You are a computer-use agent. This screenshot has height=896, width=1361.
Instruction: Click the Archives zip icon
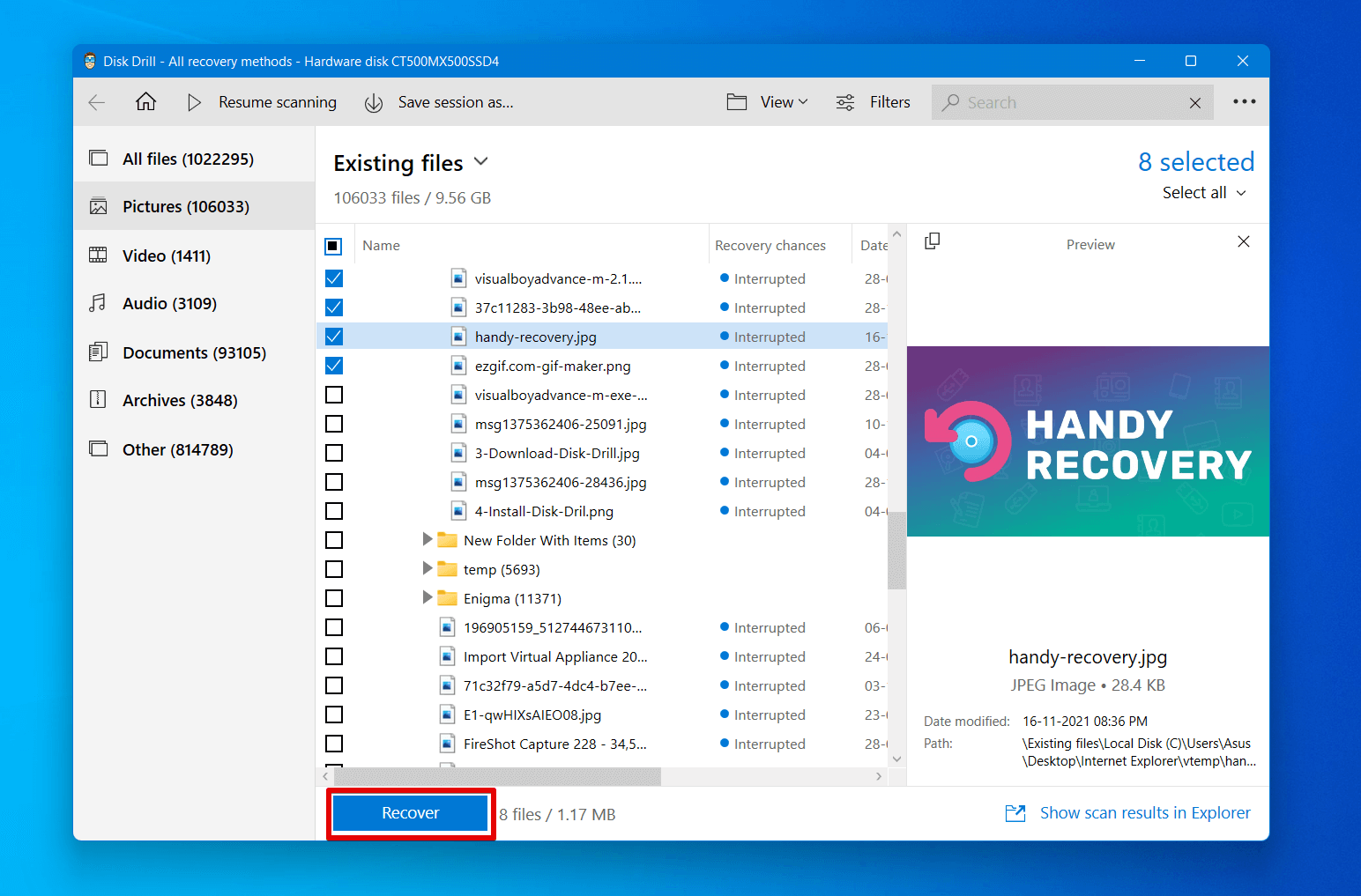[99, 400]
